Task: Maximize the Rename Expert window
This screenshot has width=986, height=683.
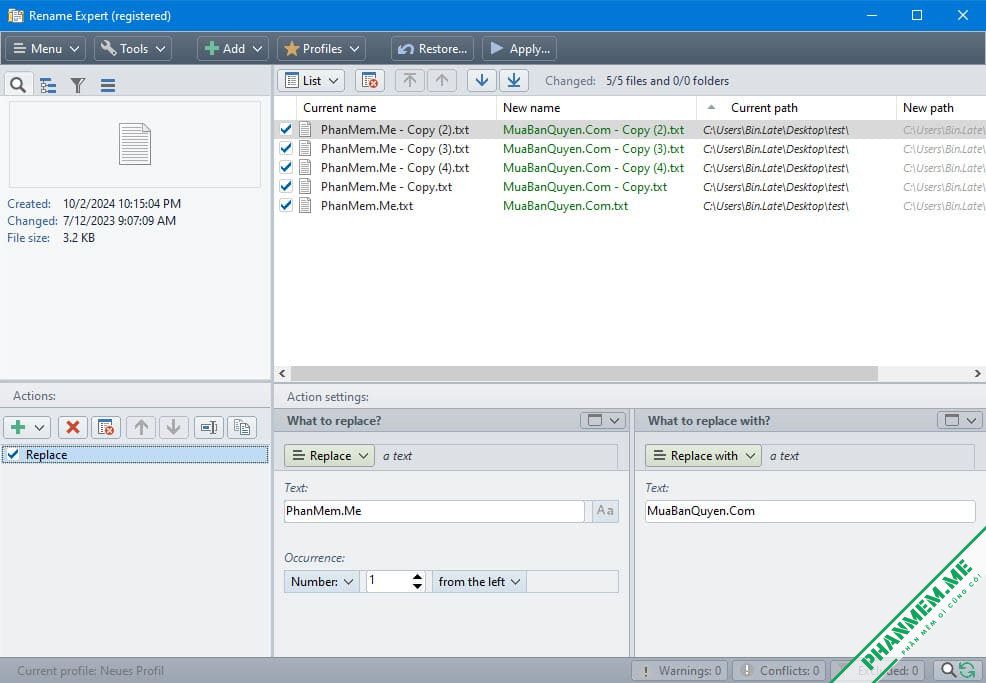Action: pos(917,15)
